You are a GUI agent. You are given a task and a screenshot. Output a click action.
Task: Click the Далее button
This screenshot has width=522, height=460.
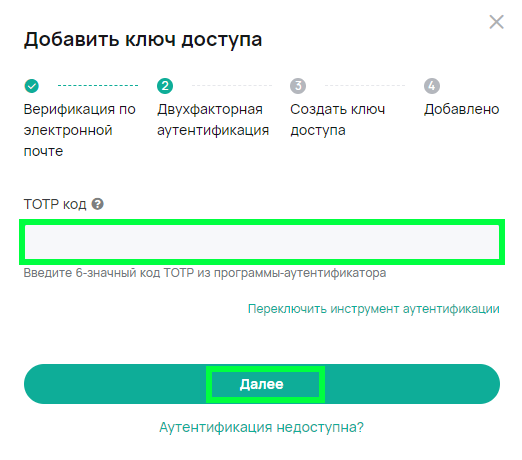click(x=262, y=384)
